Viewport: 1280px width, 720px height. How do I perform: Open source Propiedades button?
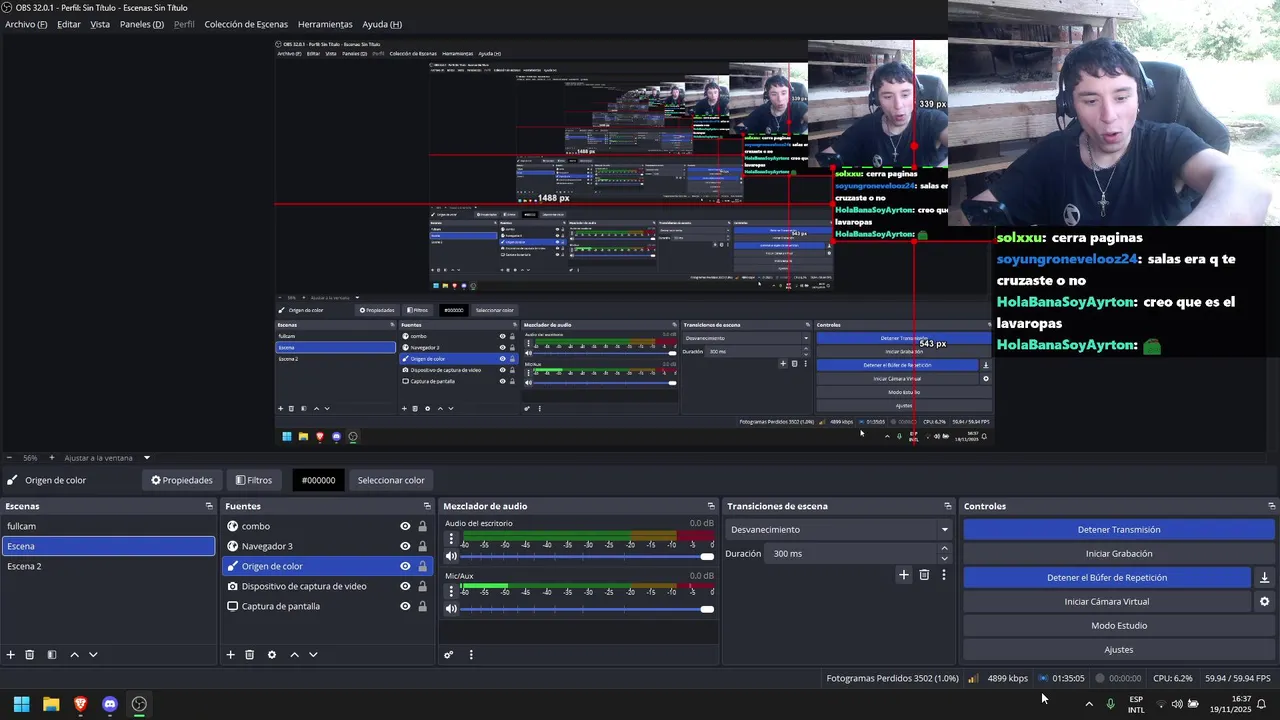pyautogui.click(x=182, y=480)
